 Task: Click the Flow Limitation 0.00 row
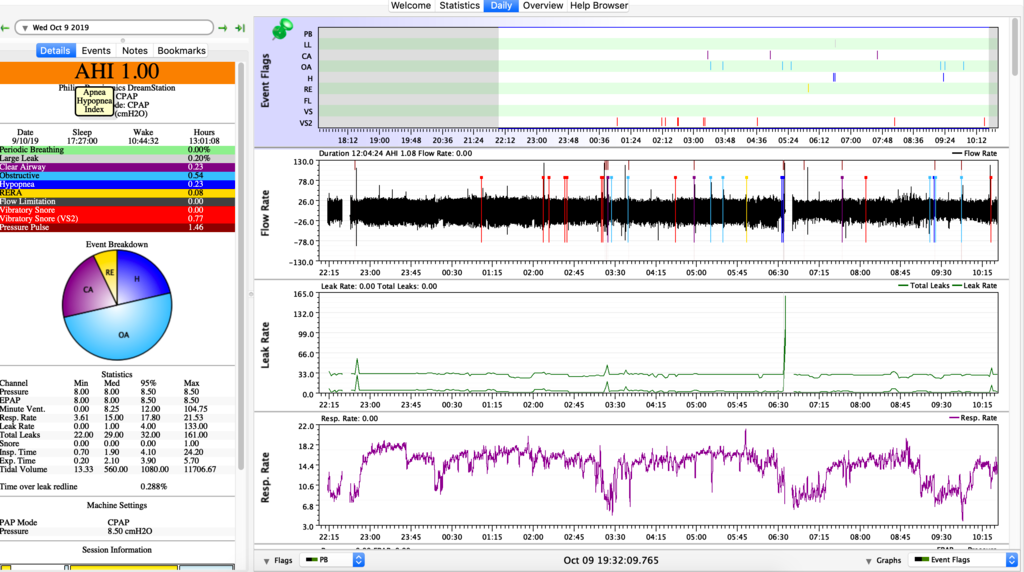117,202
